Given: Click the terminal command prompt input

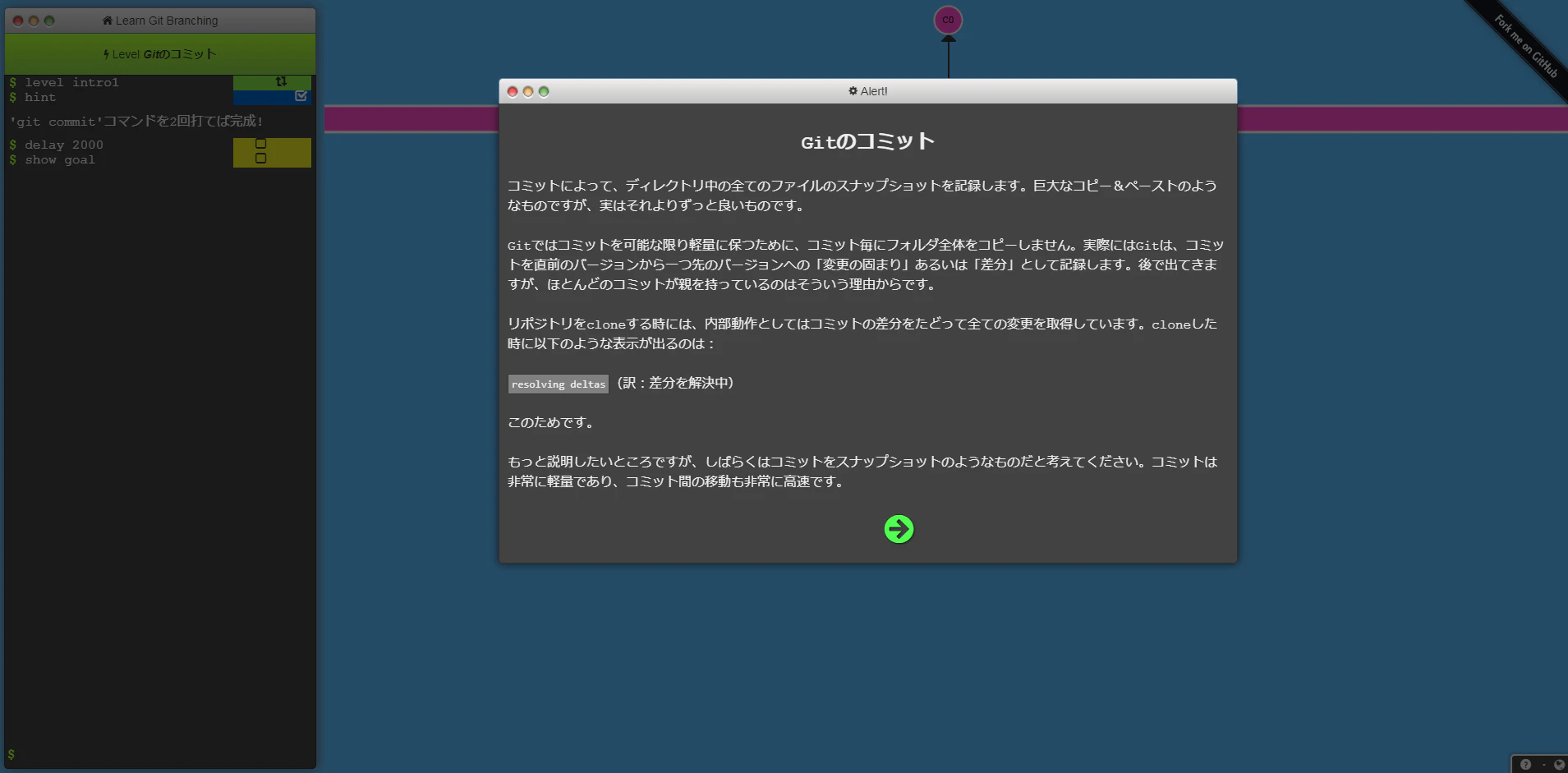Looking at the screenshot, I should tap(160, 754).
